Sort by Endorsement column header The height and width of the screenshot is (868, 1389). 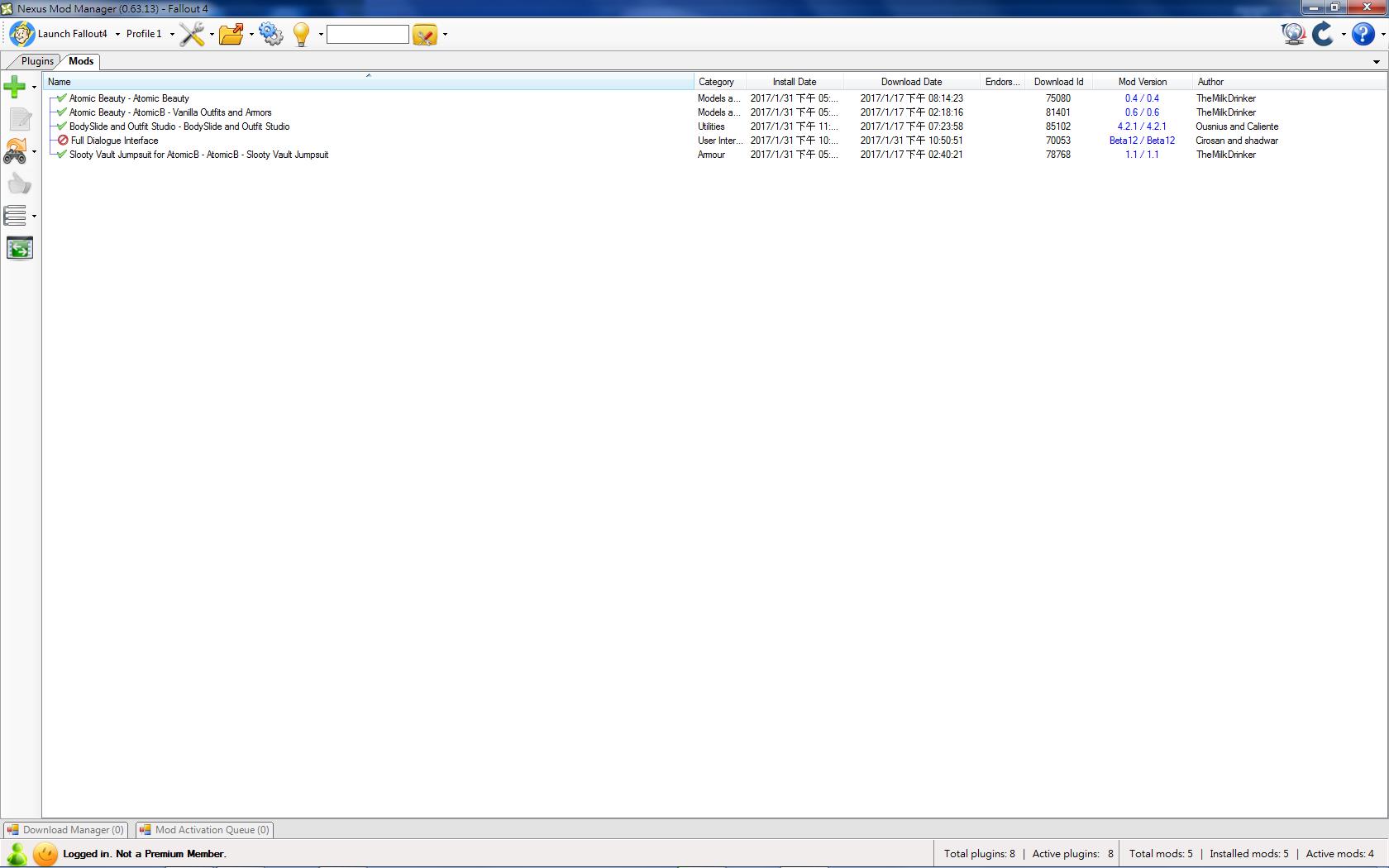pyautogui.click(x=1002, y=82)
